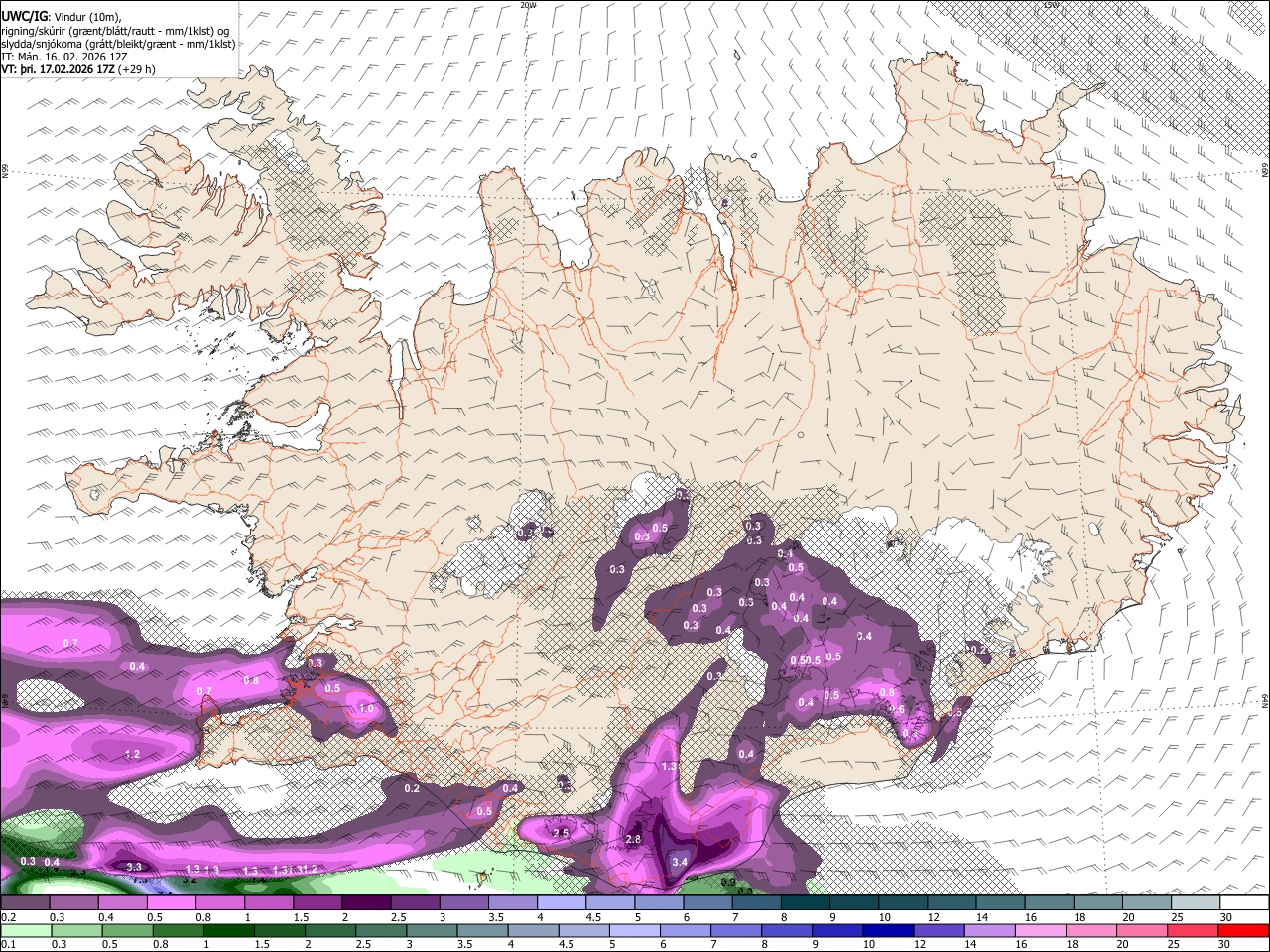The image size is (1270, 952).
Task: Click the 3.5 lavender swatch in upper legend
Action: click(513, 903)
